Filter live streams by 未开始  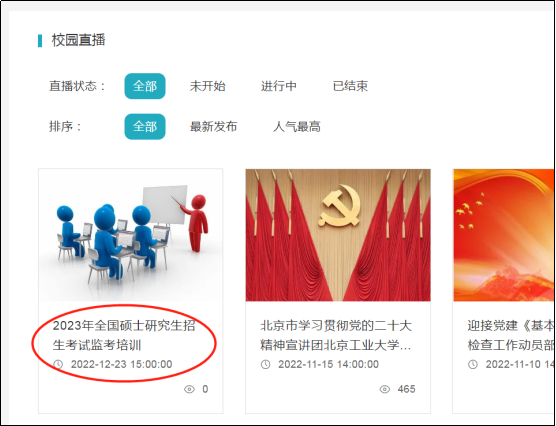click(207, 86)
